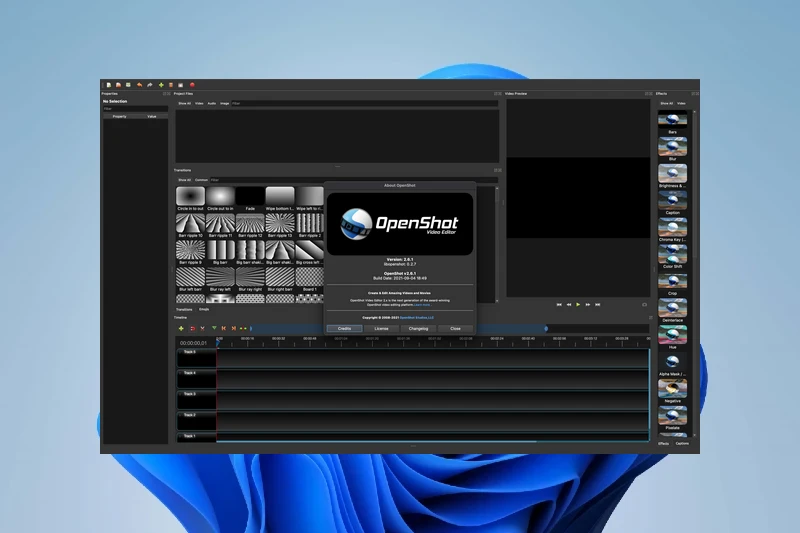Click Center Timeline on Playhead icon
This screenshot has height=533, width=800.
tap(243, 328)
